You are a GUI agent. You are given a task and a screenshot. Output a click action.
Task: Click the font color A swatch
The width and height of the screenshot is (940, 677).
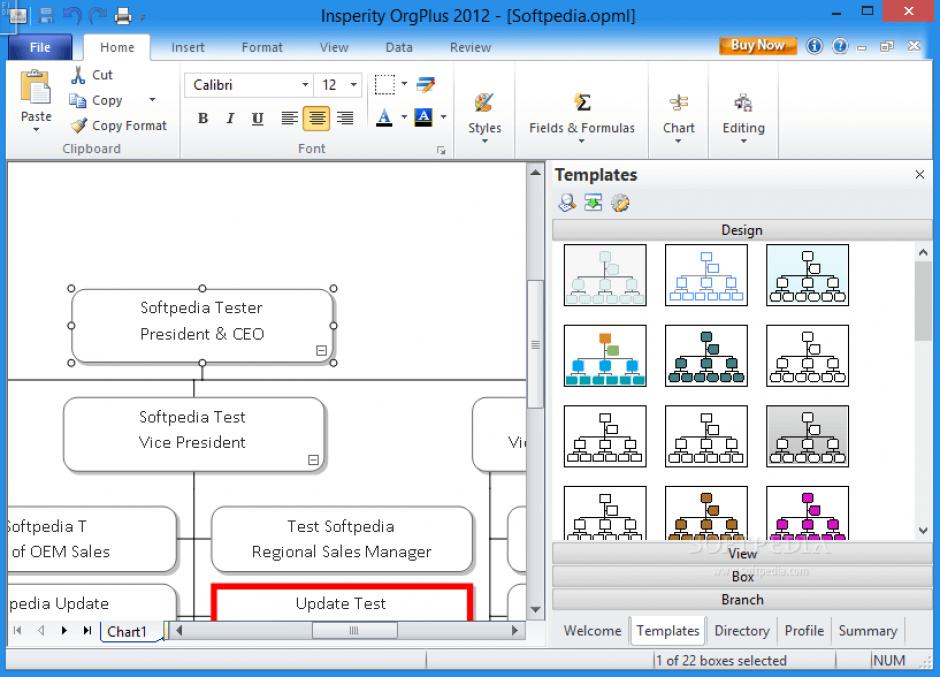click(384, 117)
